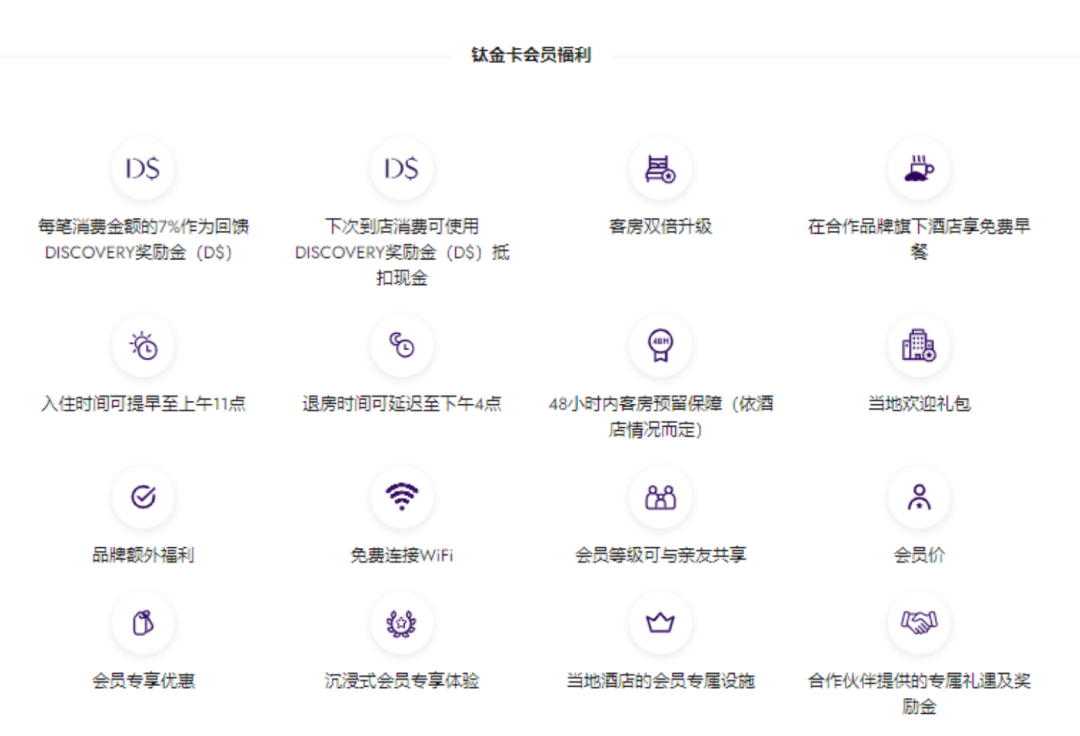Select the WiFi signal icon
The height and width of the screenshot is (736, 1080).
tap(401, 495)
